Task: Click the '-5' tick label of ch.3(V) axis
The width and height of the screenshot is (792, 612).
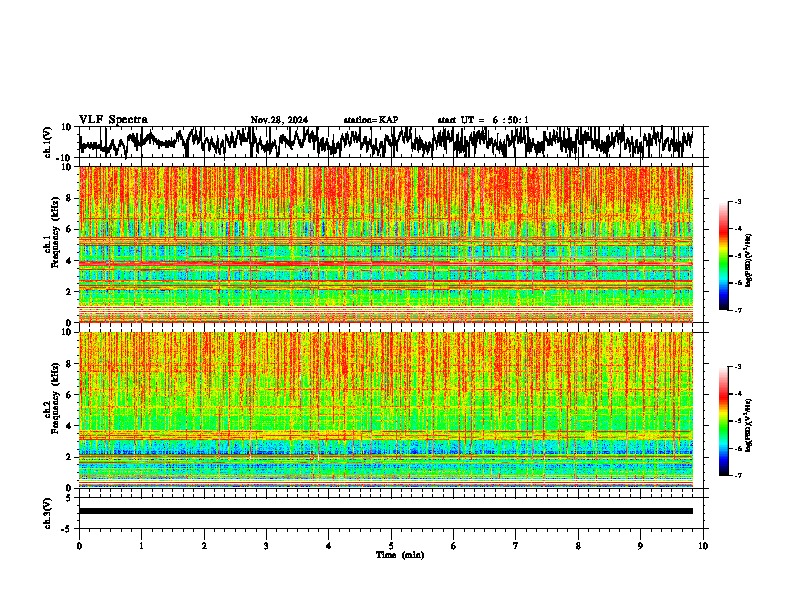Action: (x=67, y=529)
